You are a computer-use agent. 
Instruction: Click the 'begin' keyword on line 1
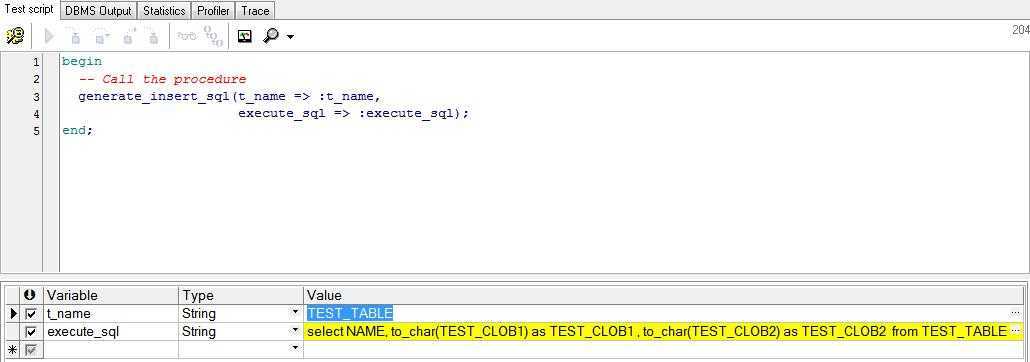(81, 61)
